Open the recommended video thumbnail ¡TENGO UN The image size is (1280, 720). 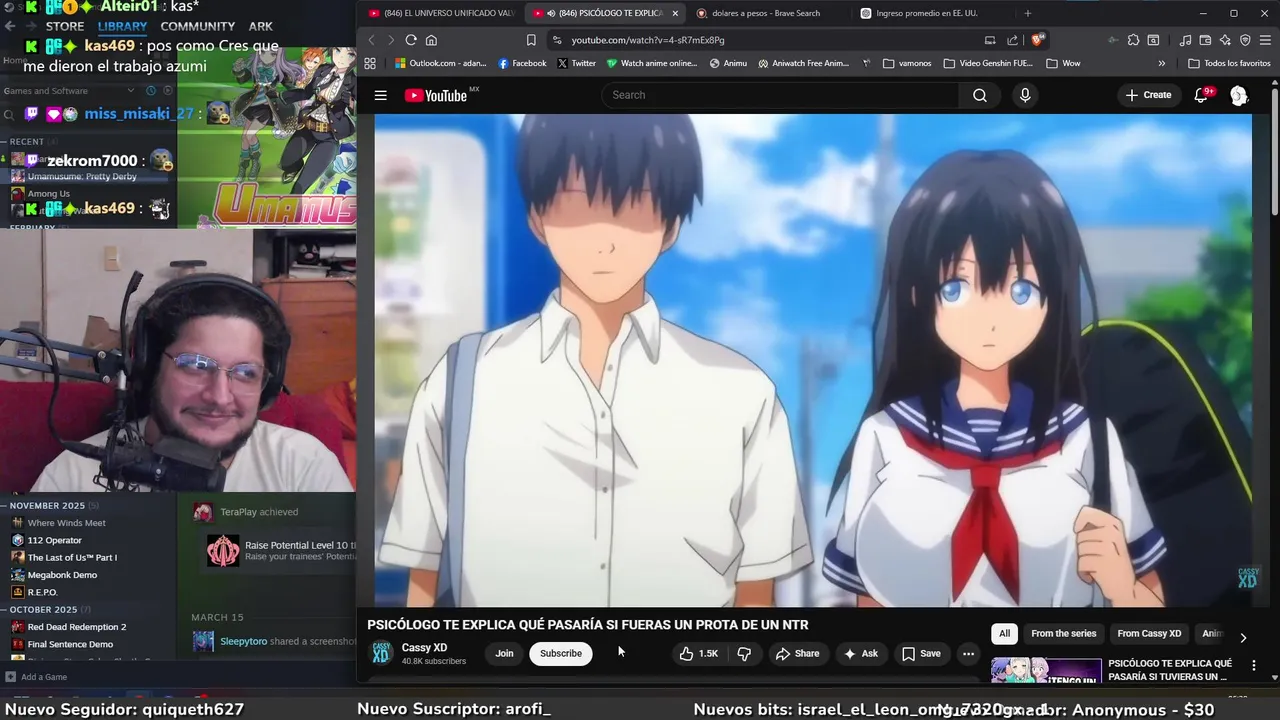tap(1046, 670)
